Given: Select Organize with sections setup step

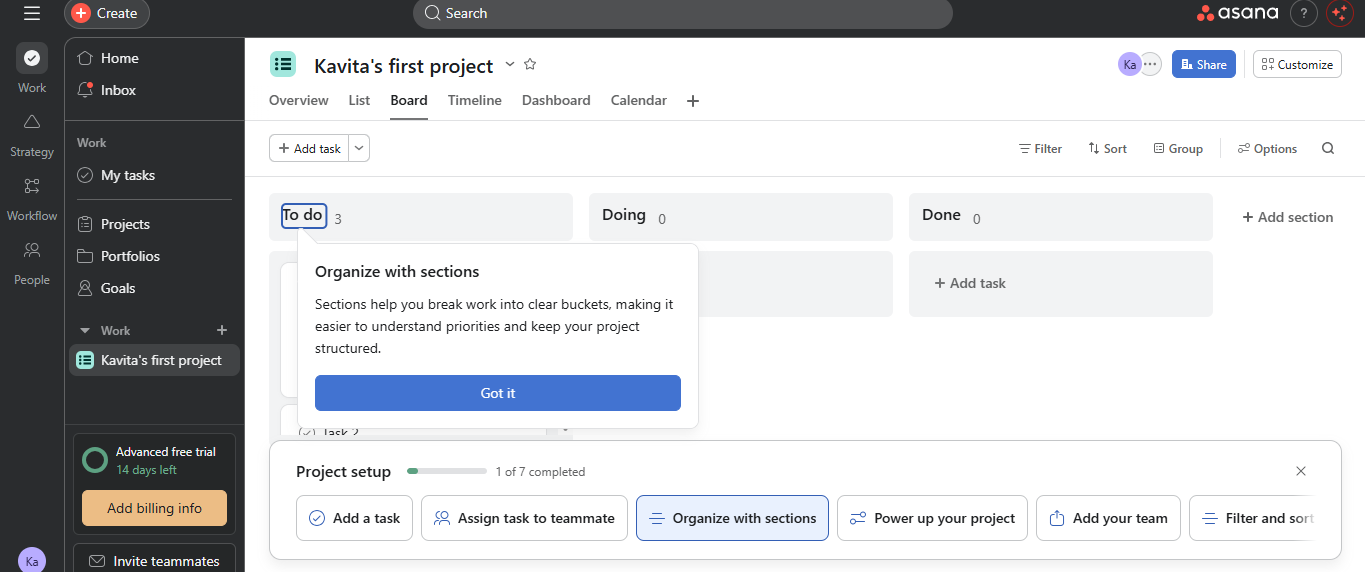Looking at the screenshot, I should [732, 518].
